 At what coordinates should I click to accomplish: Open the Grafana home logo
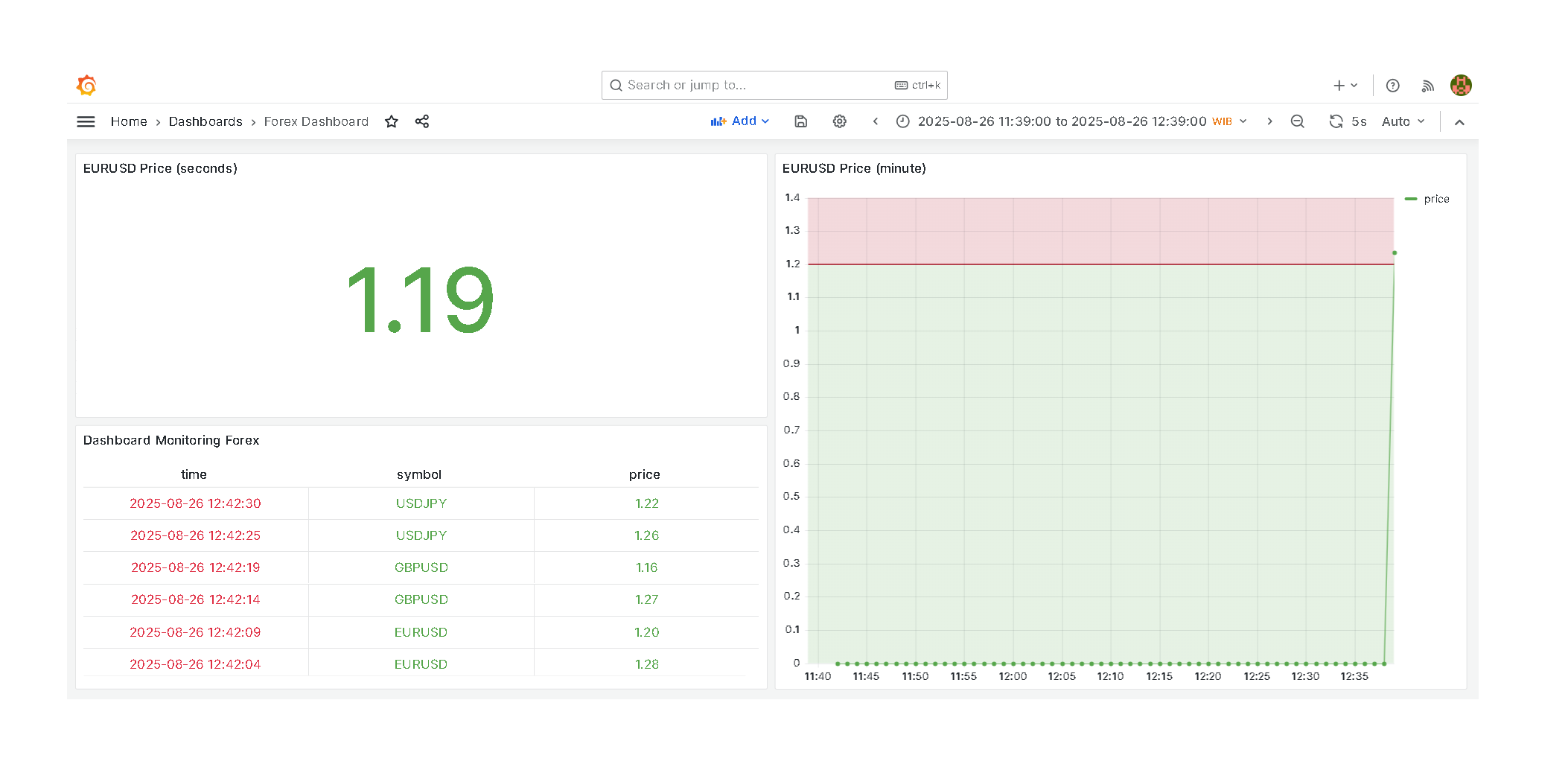tap(86, 85)
